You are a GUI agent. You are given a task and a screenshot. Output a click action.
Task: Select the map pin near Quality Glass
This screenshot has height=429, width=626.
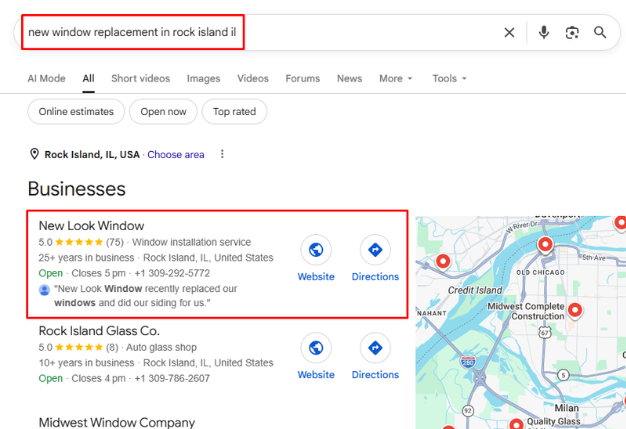coord(516,424)
